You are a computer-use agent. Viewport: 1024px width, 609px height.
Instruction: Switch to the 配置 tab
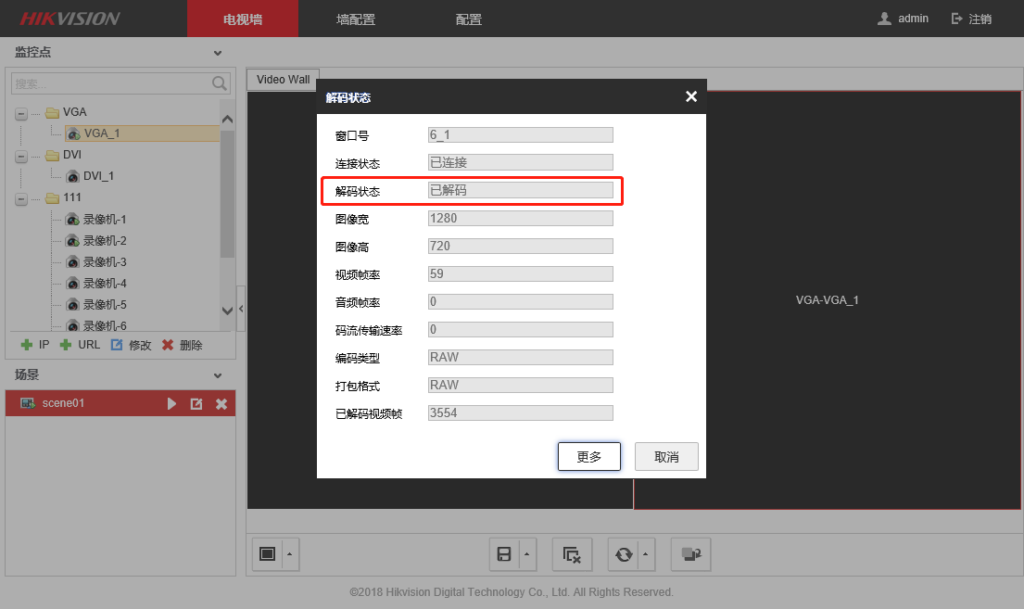coord(467,18)
